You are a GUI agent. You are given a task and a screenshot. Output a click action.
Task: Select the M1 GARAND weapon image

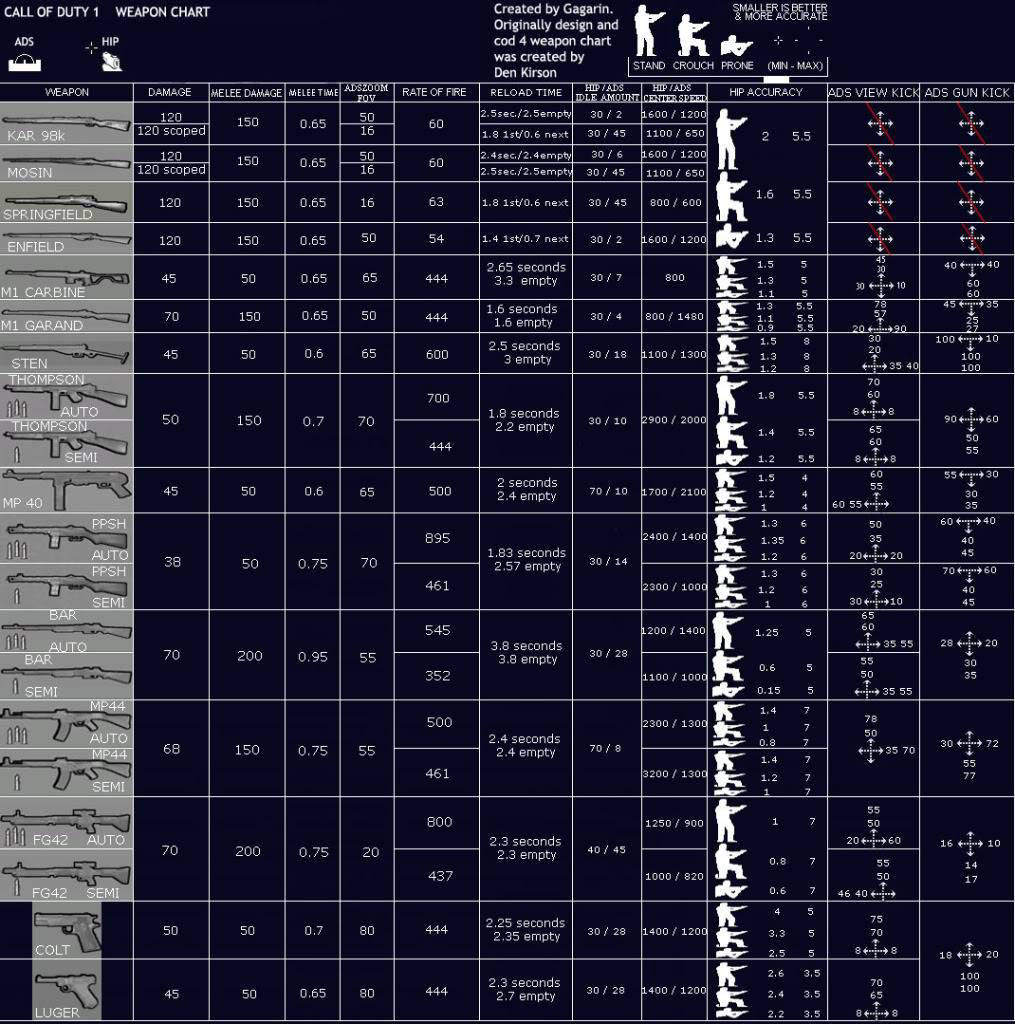66,317
